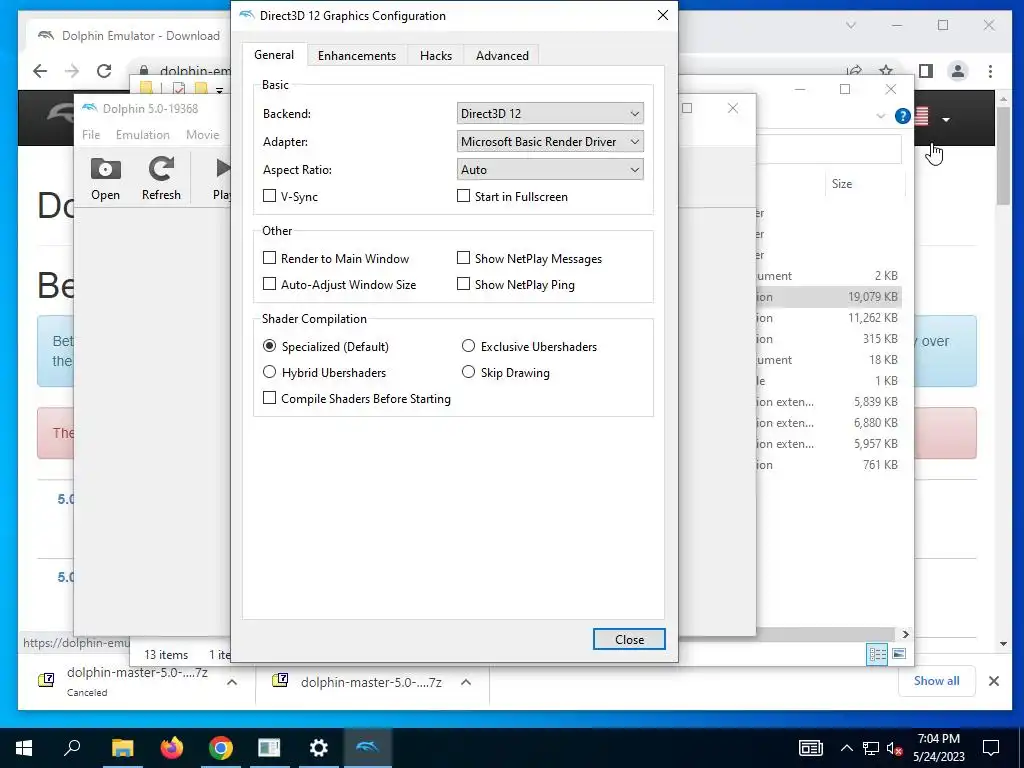The height and width of the screenshot is (768, 1024).
Task: Click the File Explorer search field
Action: (829, 150)
